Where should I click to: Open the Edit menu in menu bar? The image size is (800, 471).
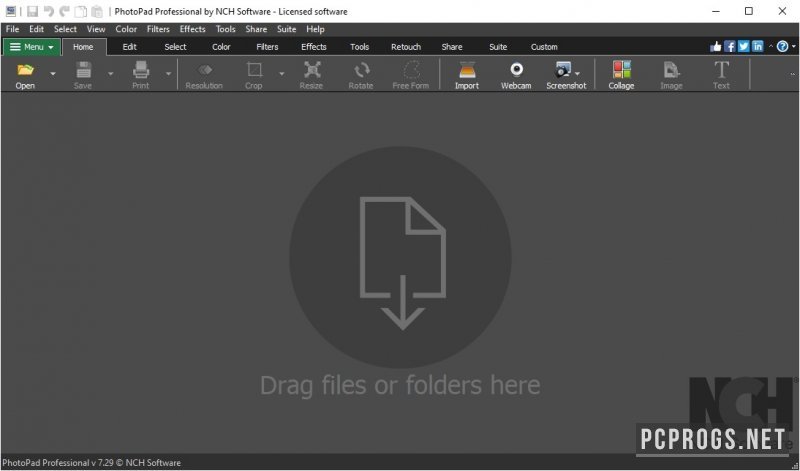(36, 29)
